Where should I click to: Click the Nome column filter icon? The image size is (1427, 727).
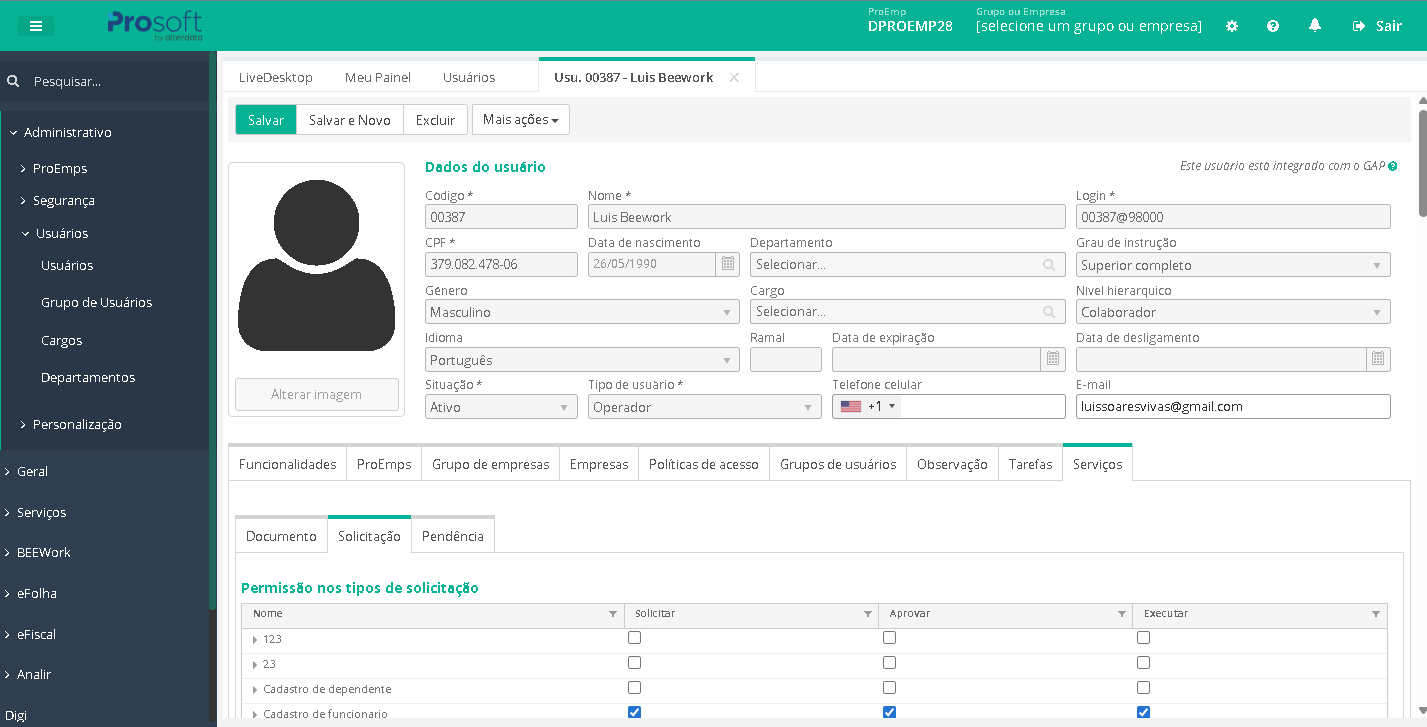pyautogui.click(x=613, y=614)
